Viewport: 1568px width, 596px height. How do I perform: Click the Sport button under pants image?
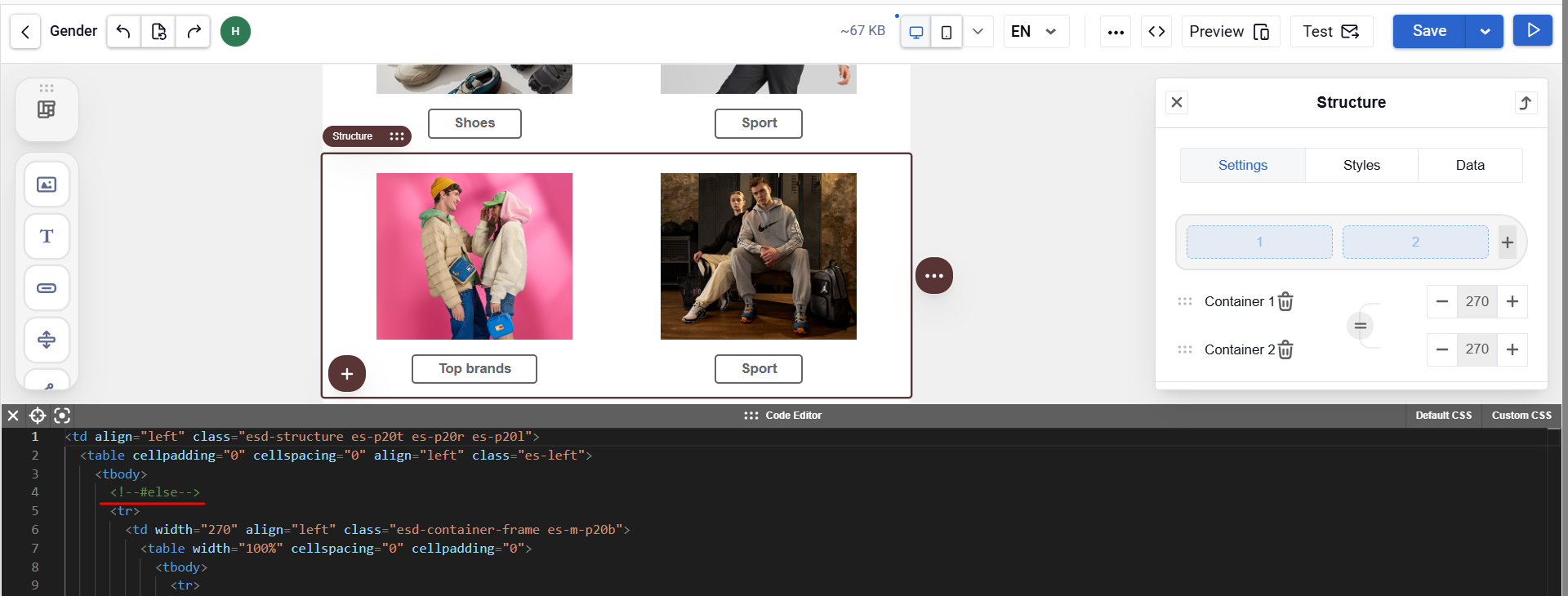pyautogui.click(x=759, y=123)
